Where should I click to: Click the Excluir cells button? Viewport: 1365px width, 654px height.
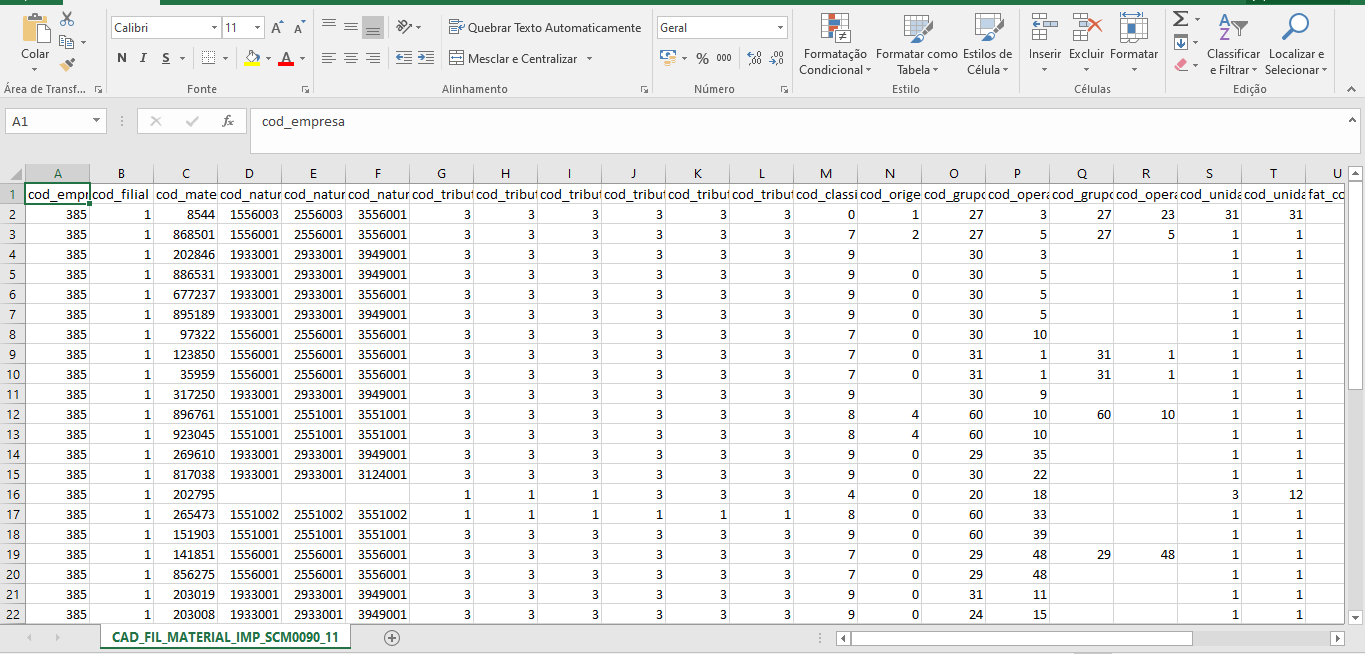coord(1086,45)
